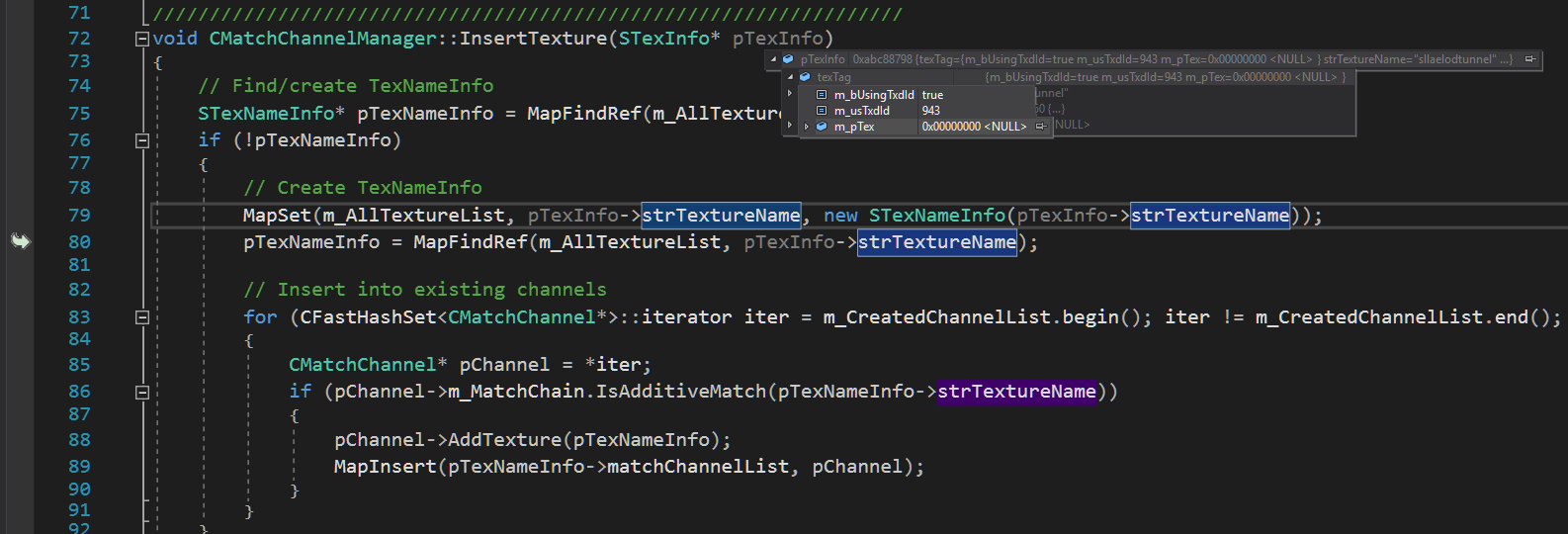The width and height of the screenshot is (1568, 534).
Task: Click the m_bUsingTxdId field icon
Action: pyautogui.click(x=821, y=95)
